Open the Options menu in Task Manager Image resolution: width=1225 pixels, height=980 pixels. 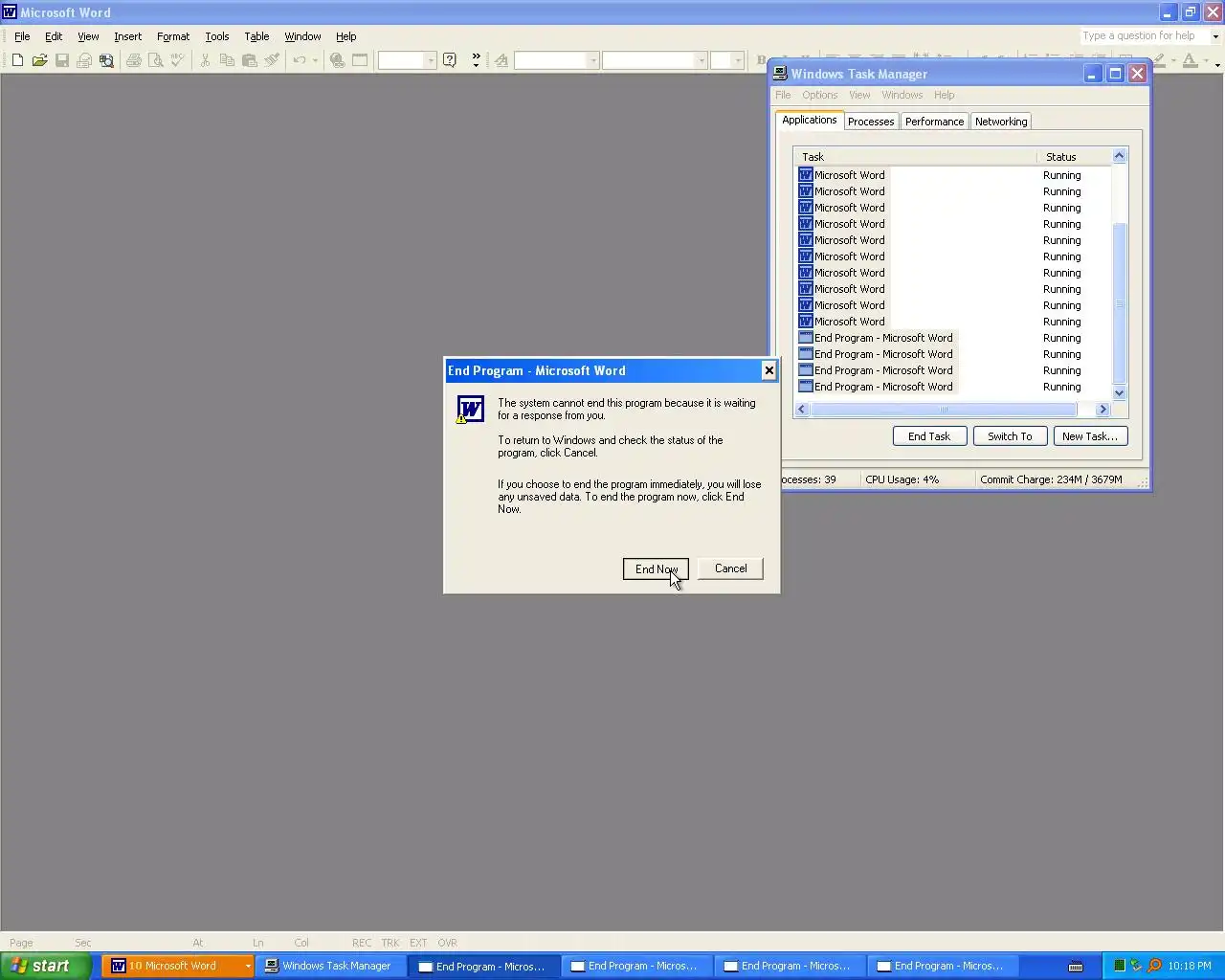819,95
